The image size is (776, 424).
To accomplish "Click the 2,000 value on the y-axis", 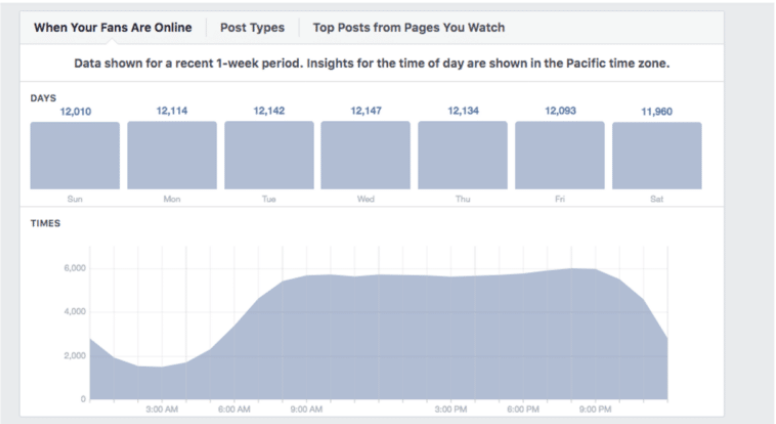I will pyautogui.click(x=75, y=356).
